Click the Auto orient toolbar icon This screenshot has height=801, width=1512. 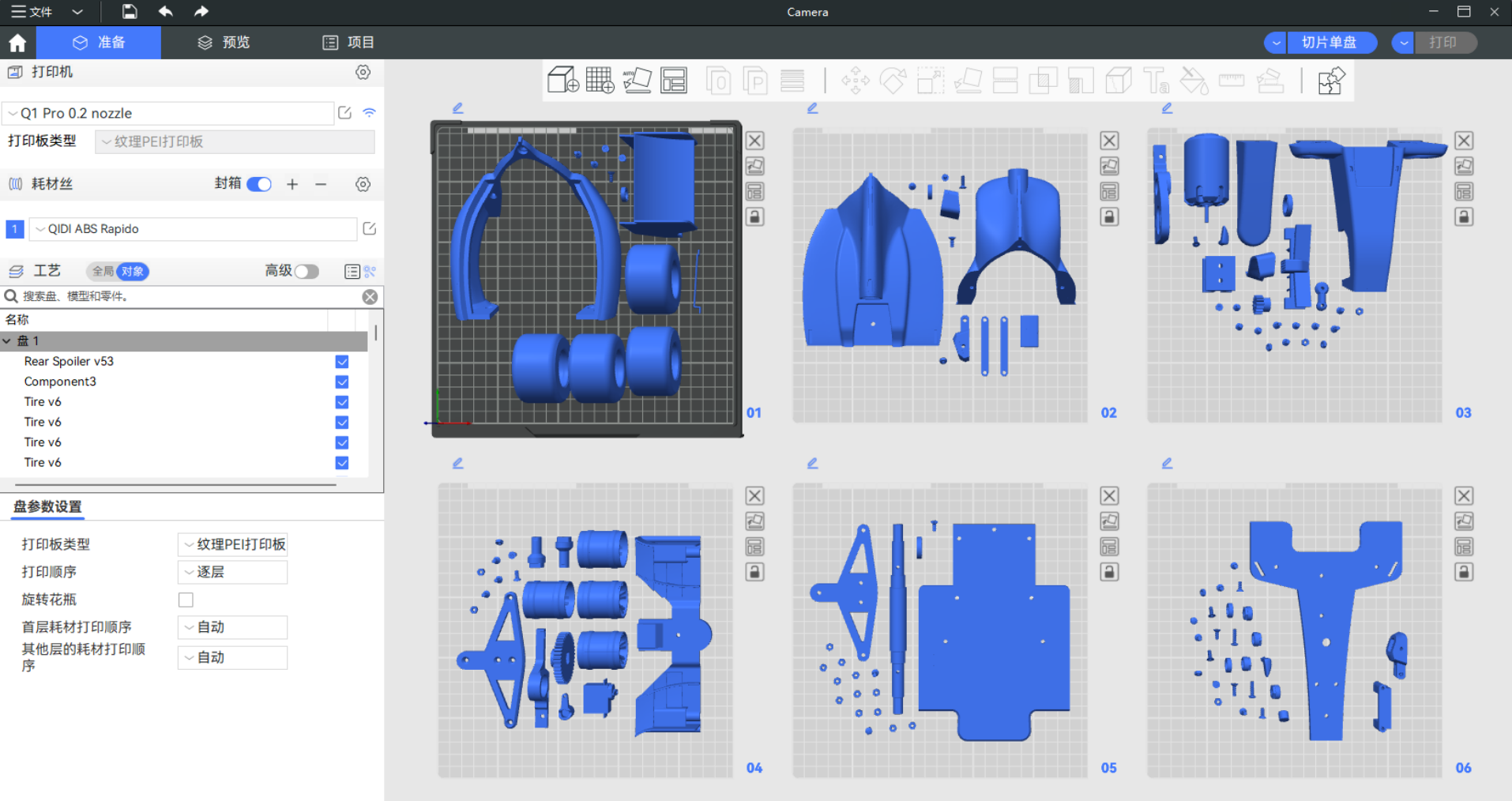coord(637,80)
